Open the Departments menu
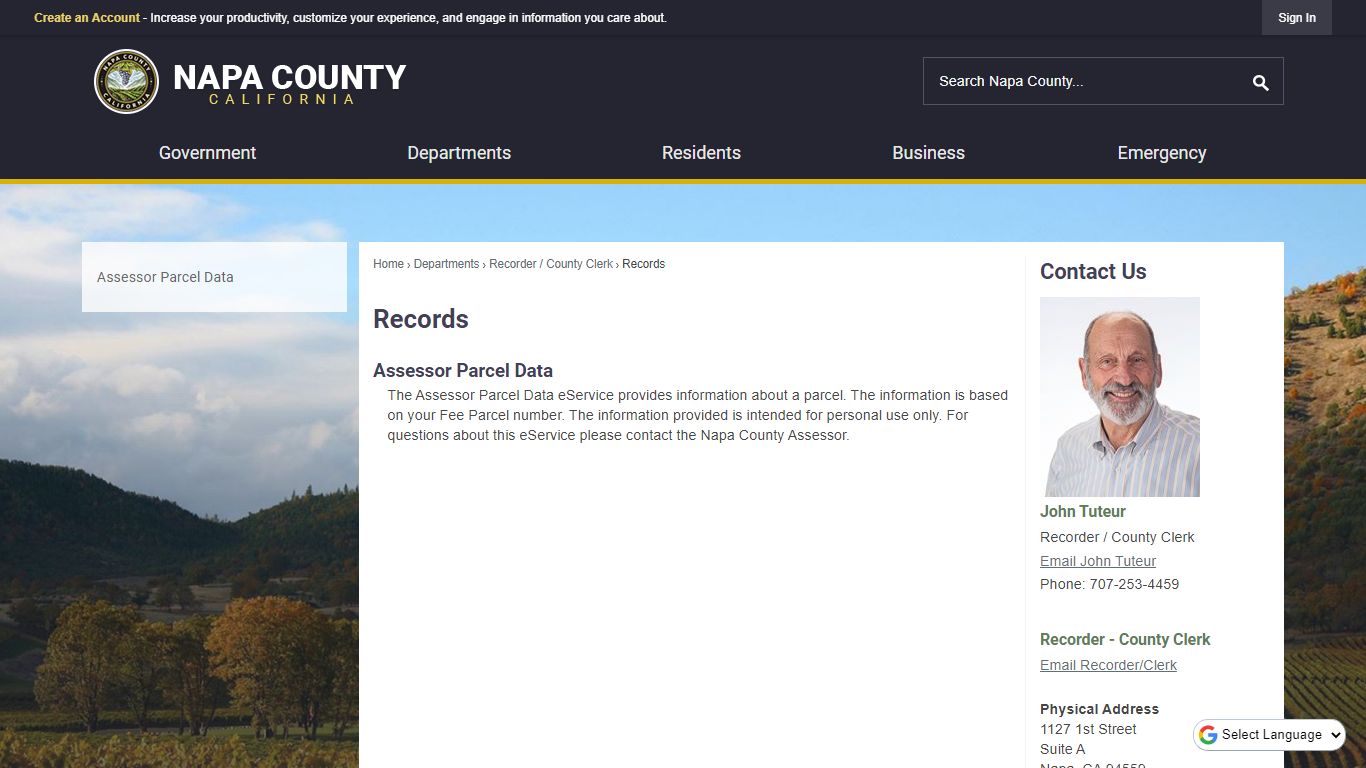 pyautogui.click(x=459, y=153)
